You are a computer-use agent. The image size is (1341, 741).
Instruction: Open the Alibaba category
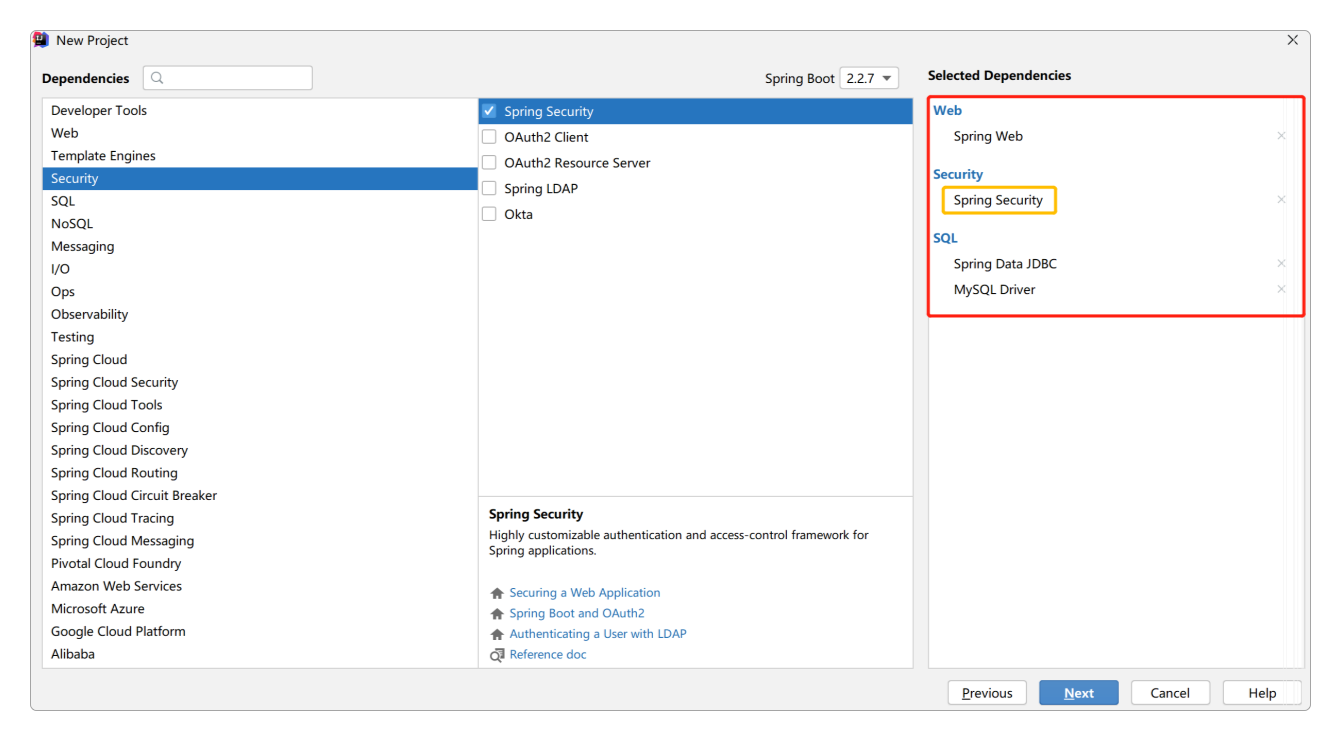point(260,654)
